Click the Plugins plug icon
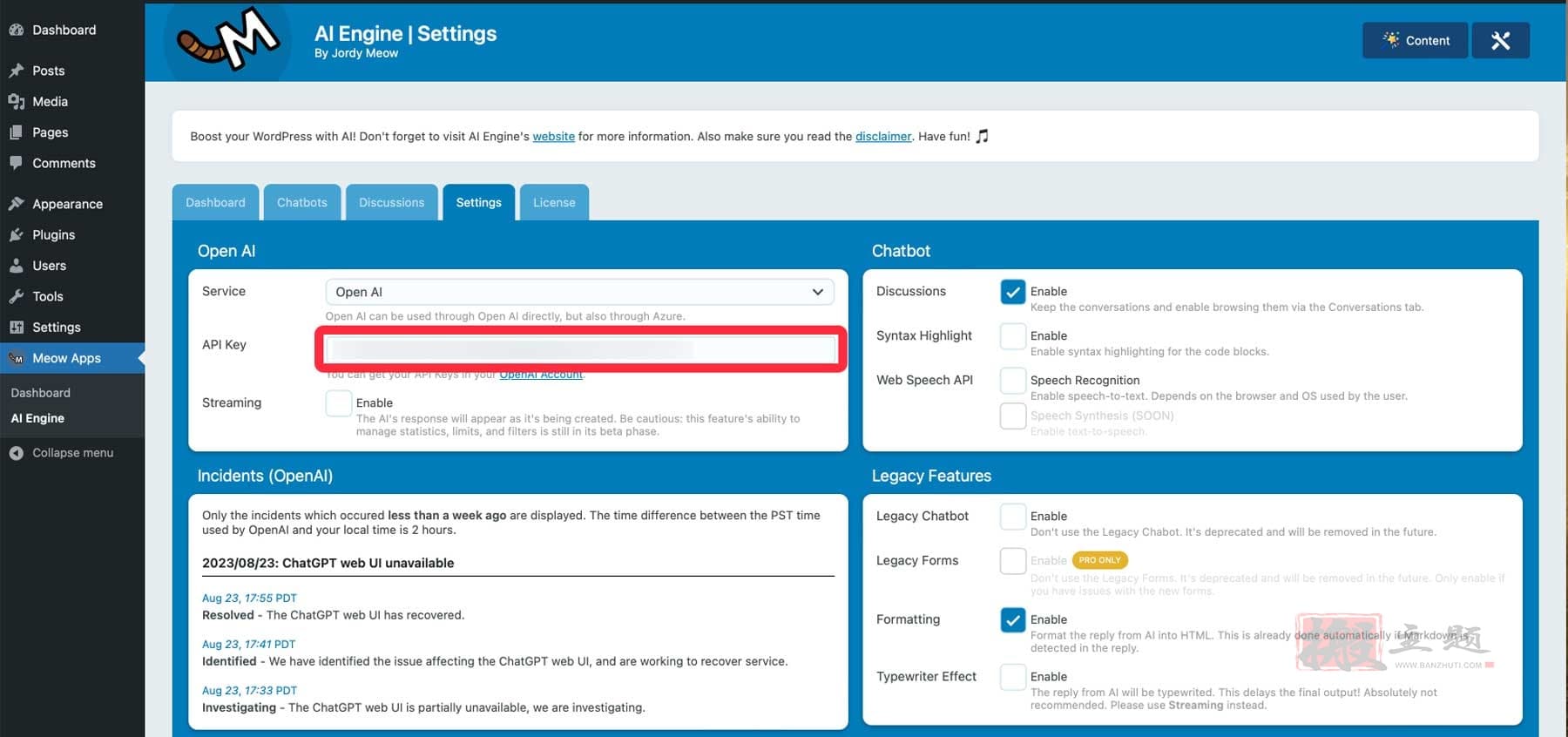 pos(16,235)
